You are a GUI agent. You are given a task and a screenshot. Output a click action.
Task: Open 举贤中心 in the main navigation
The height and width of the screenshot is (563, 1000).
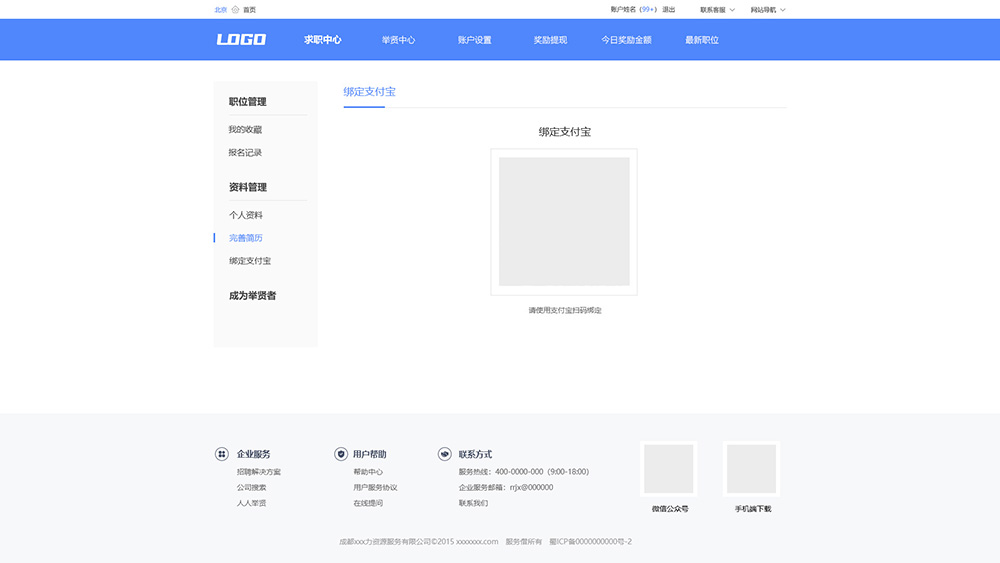(x=398, y=40)
